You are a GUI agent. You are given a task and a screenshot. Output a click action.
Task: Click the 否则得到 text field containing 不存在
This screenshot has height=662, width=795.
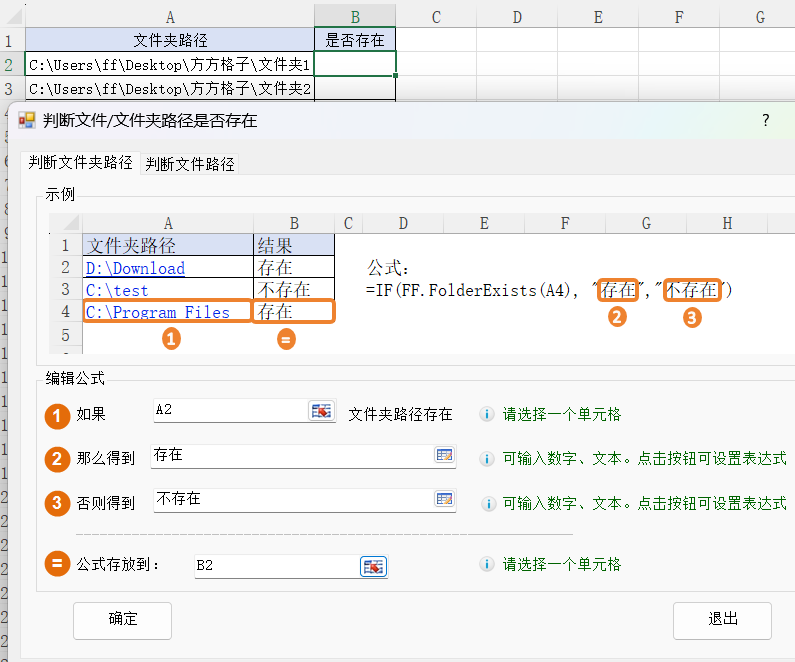point(290,499)
